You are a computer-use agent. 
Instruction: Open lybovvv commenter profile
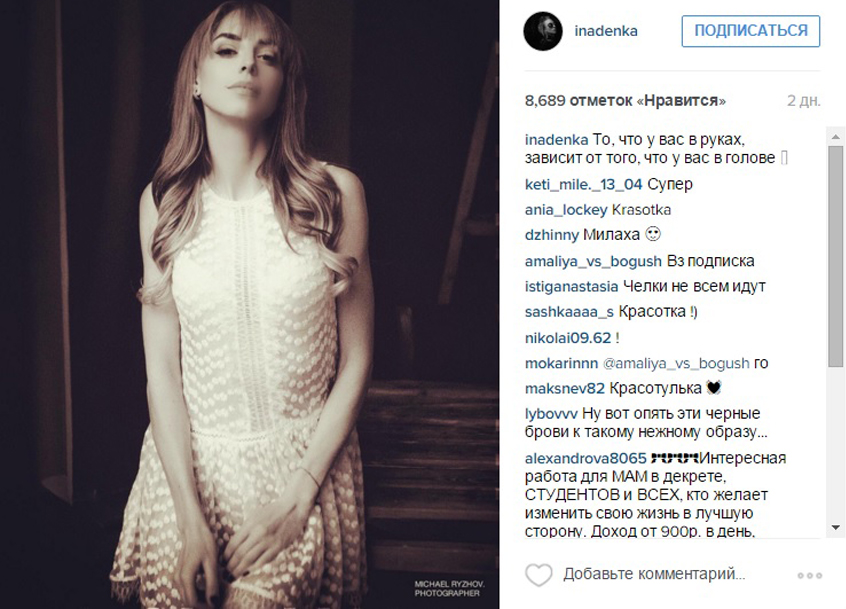click(x=551, y=414)
